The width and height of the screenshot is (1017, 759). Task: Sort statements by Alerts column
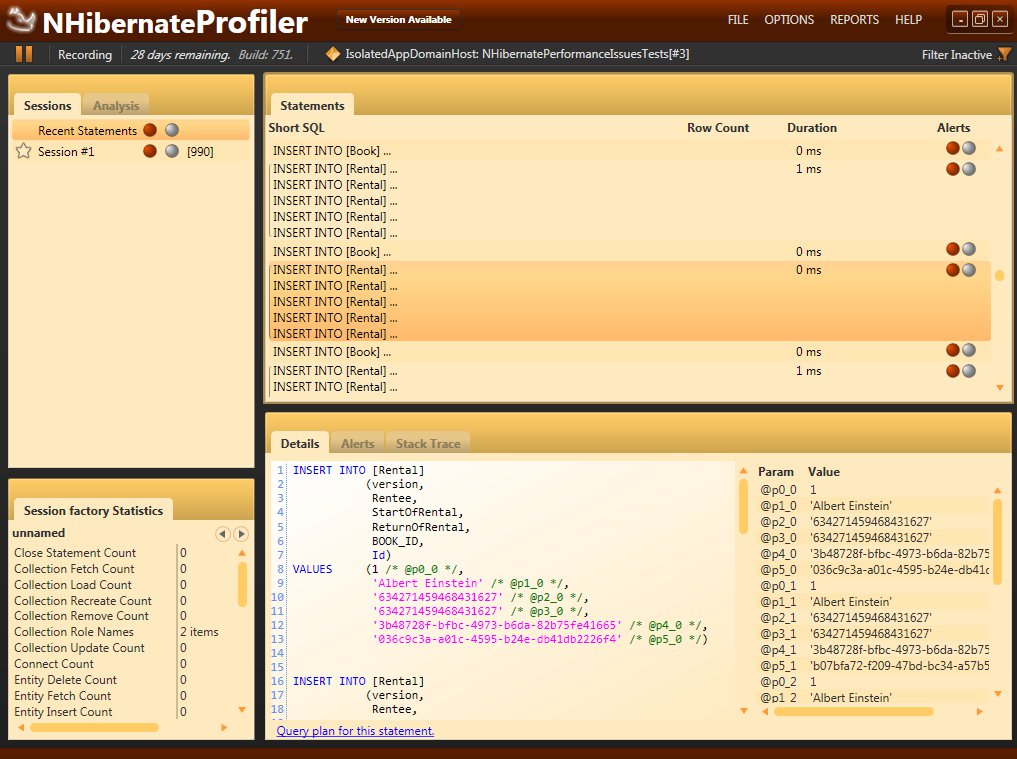[953, 128]
